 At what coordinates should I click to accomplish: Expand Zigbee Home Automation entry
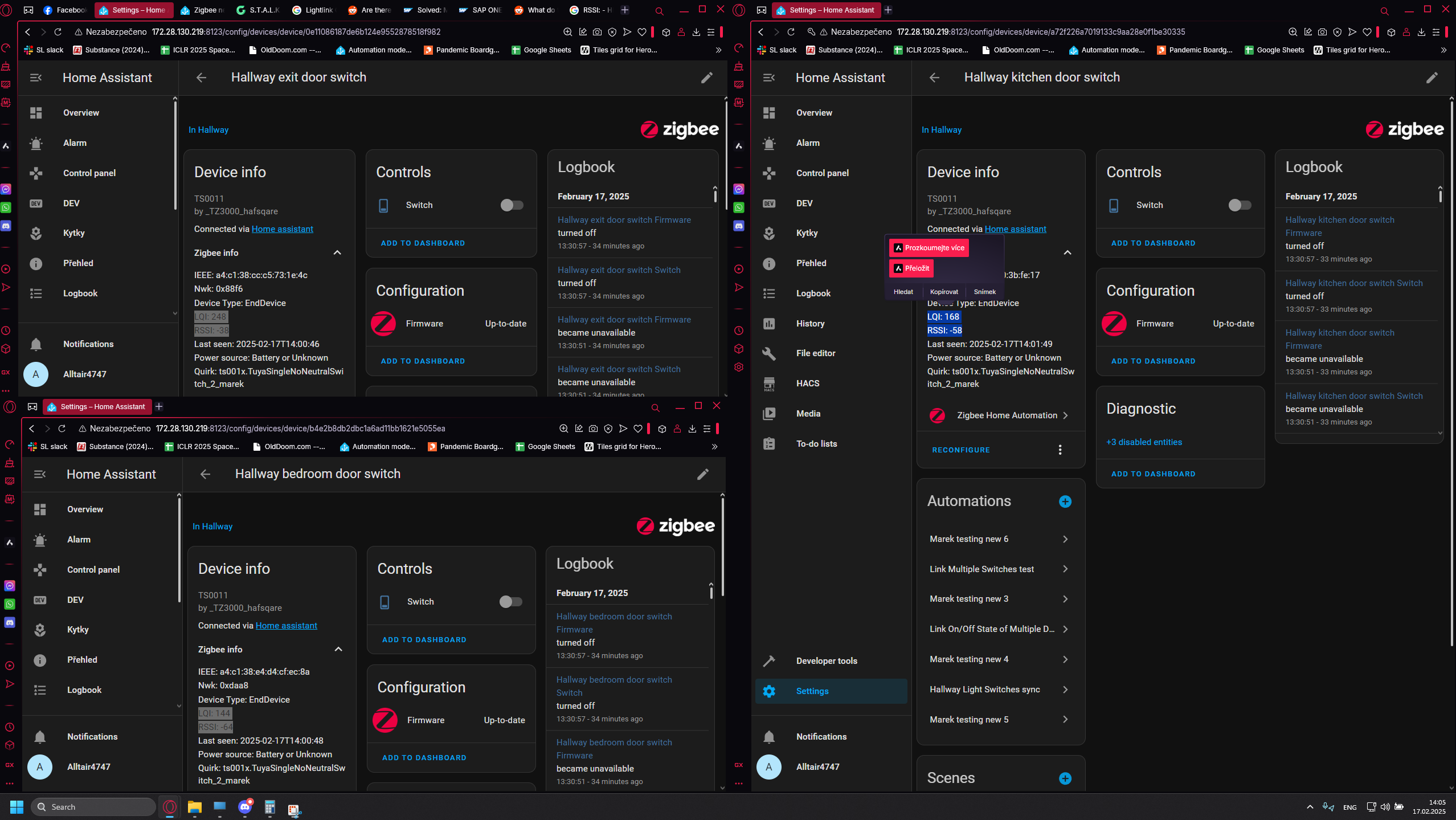[1007, 415]
